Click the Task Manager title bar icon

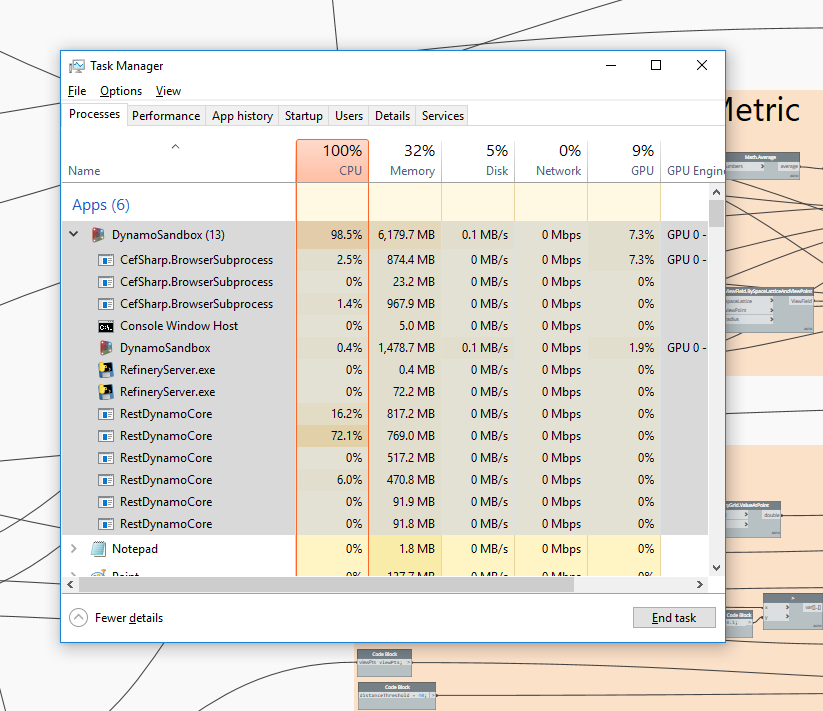[77, 66]
